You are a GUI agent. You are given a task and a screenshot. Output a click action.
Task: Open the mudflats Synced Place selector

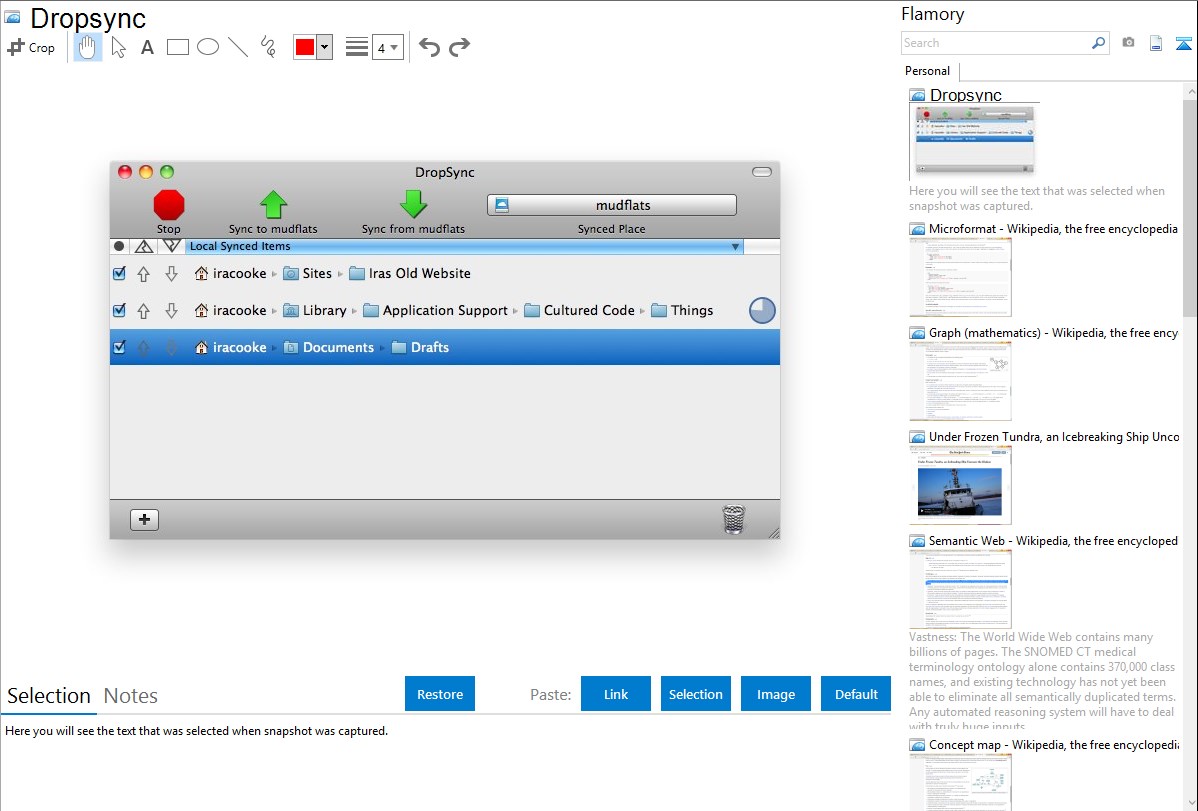[x=612, y=205]
